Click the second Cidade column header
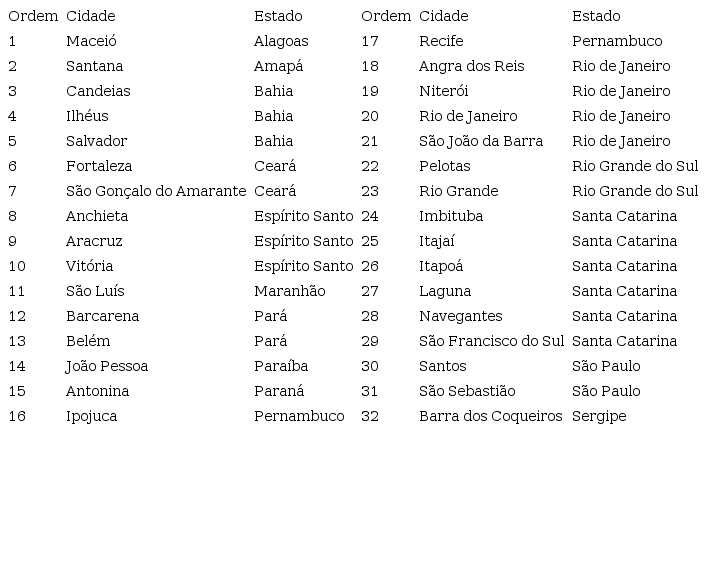Image resolution: width=706 pixels, height=569 pixels. click(x=444, y=16)
